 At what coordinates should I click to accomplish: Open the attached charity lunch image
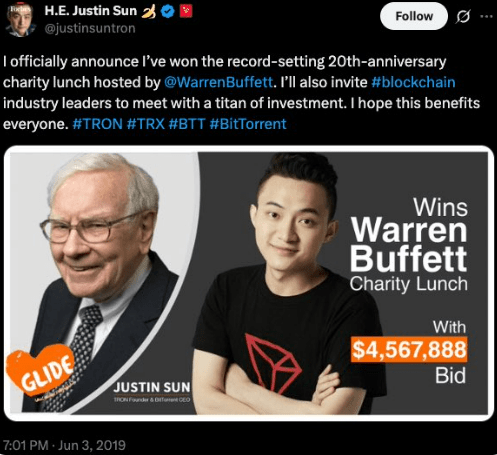[x=249, y=283]
